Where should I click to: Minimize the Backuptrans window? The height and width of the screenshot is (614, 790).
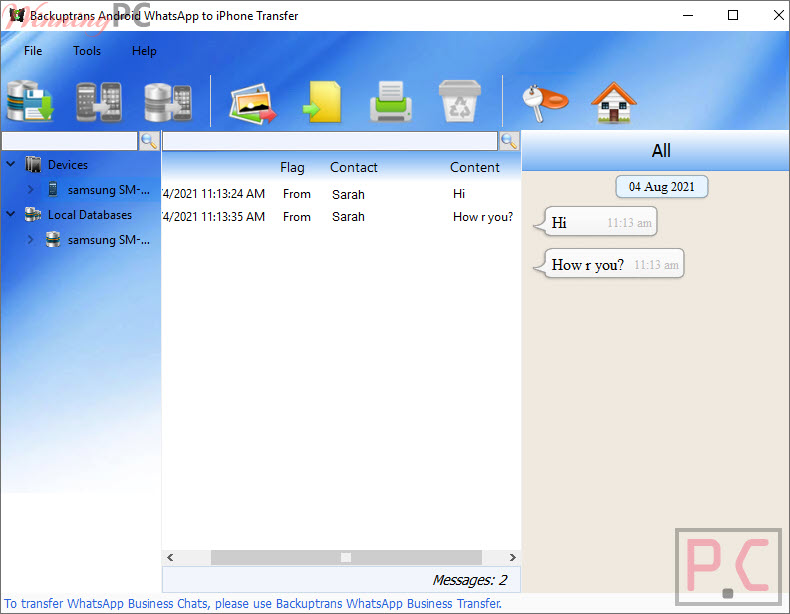point(688,15)
